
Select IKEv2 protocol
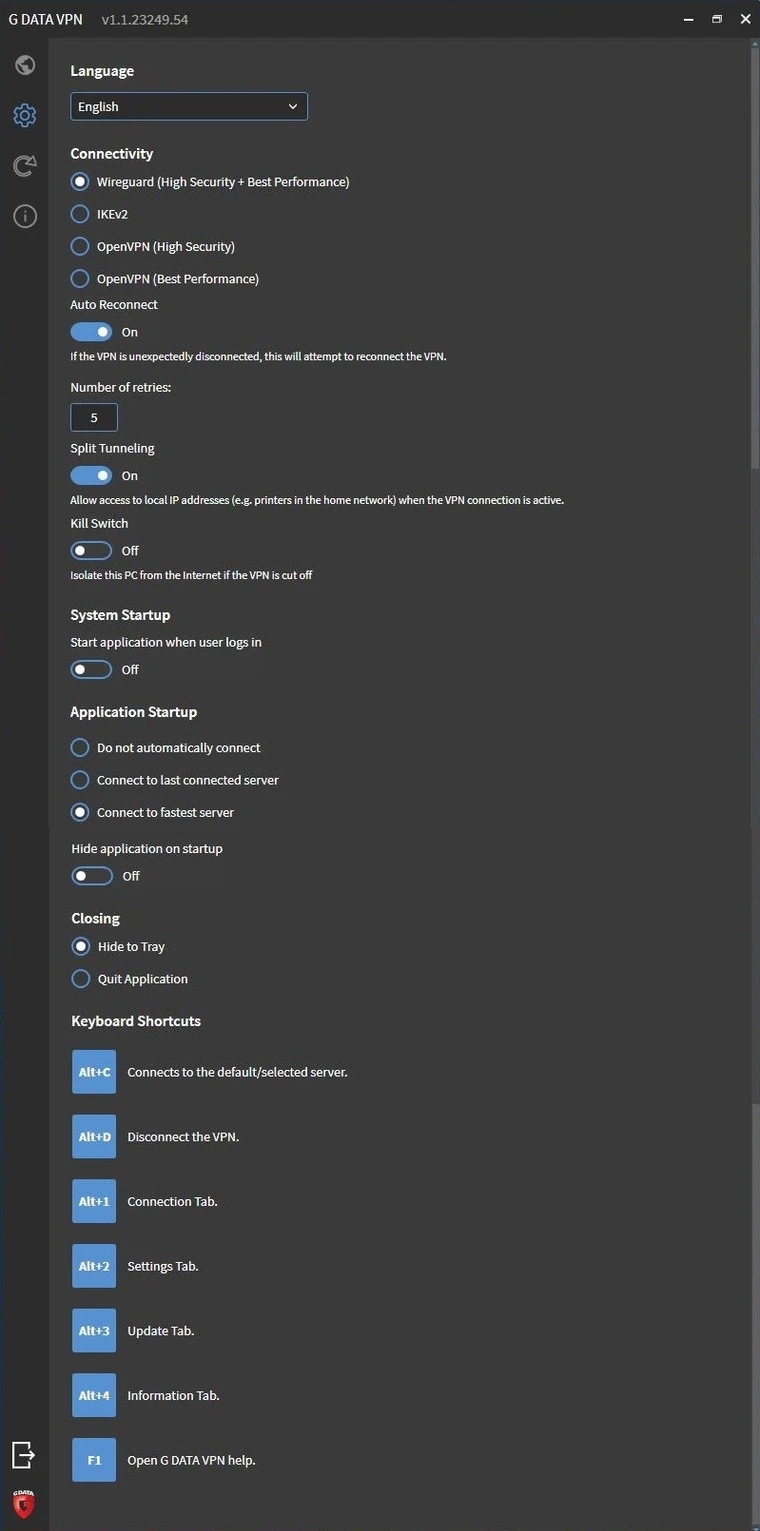coord(80,214)
